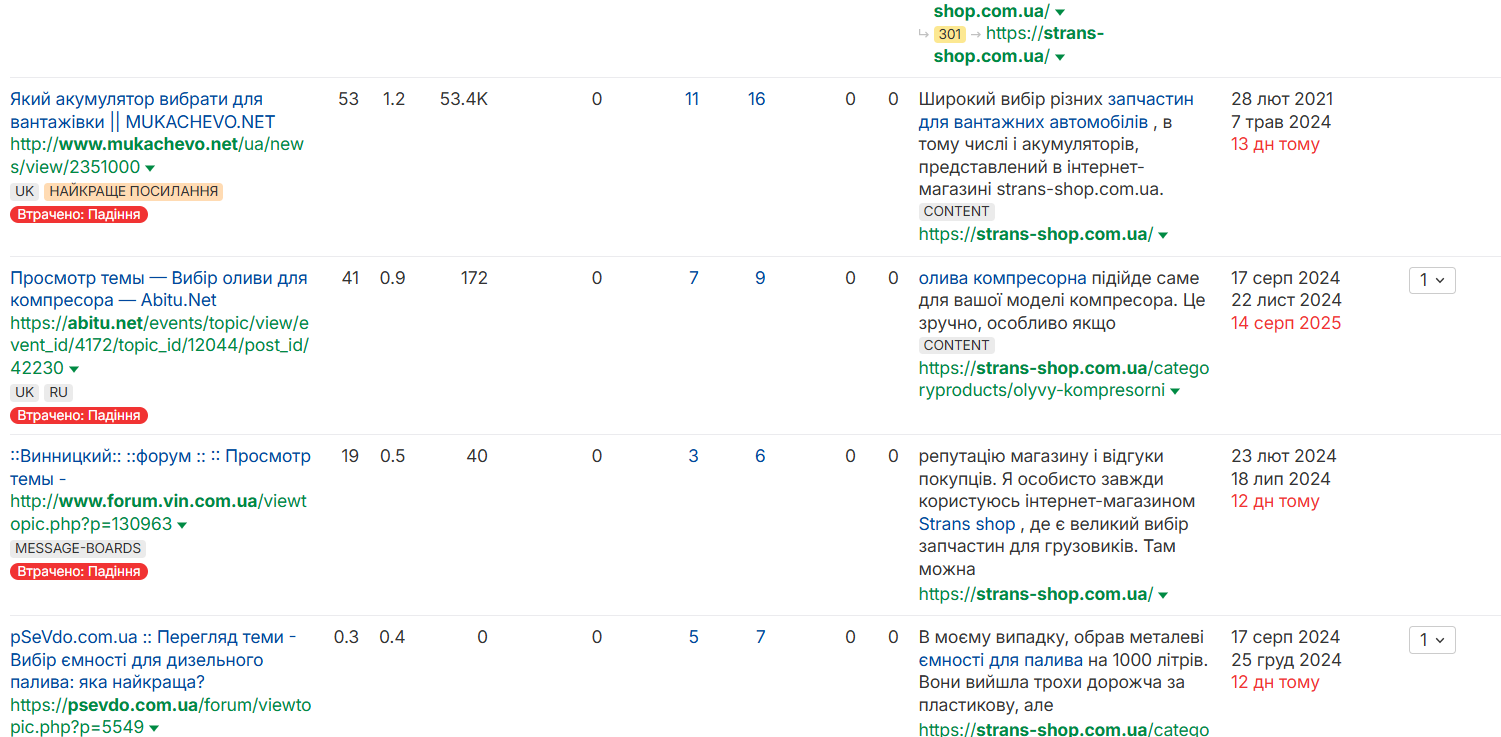Select first seen date '28 лют 2021'
This screenshot has width=1501, height=737.
pos(1282,99)
